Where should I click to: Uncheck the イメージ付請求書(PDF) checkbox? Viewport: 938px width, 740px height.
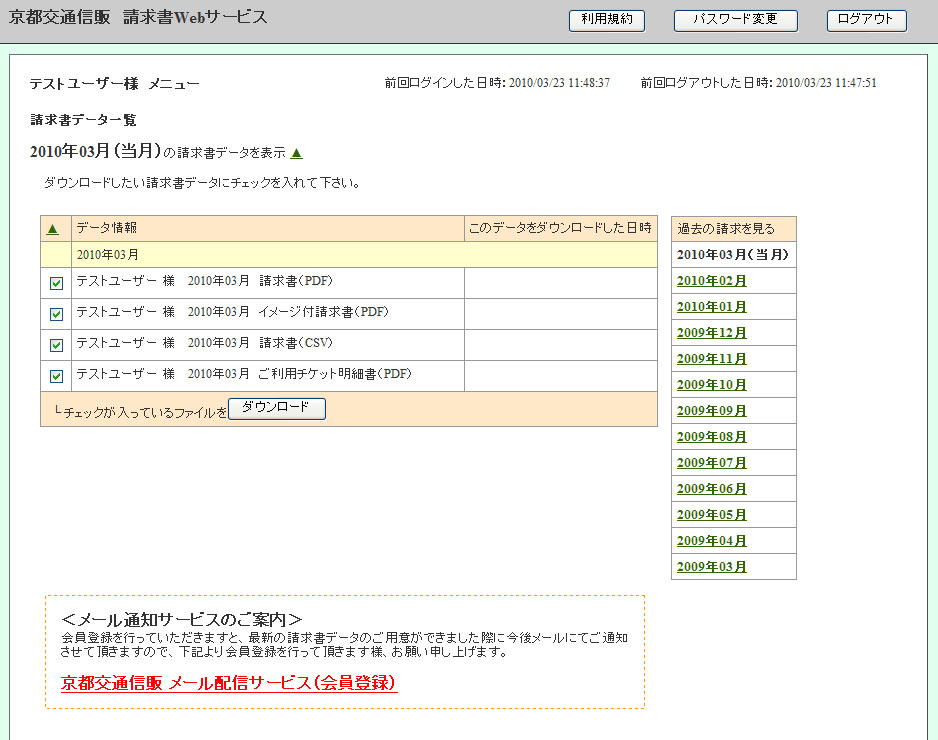56,314
